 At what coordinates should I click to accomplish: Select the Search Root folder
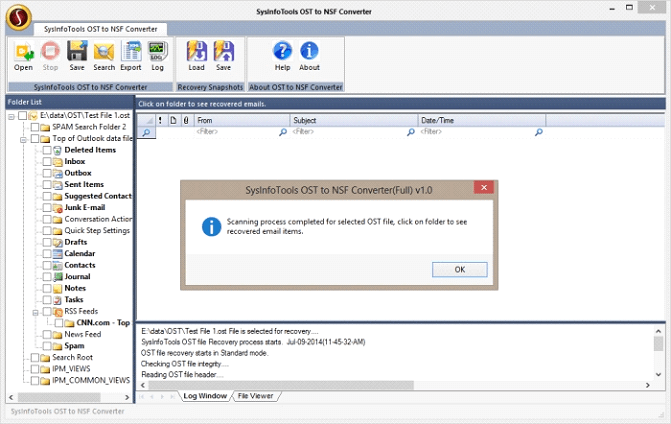[72, 358]
